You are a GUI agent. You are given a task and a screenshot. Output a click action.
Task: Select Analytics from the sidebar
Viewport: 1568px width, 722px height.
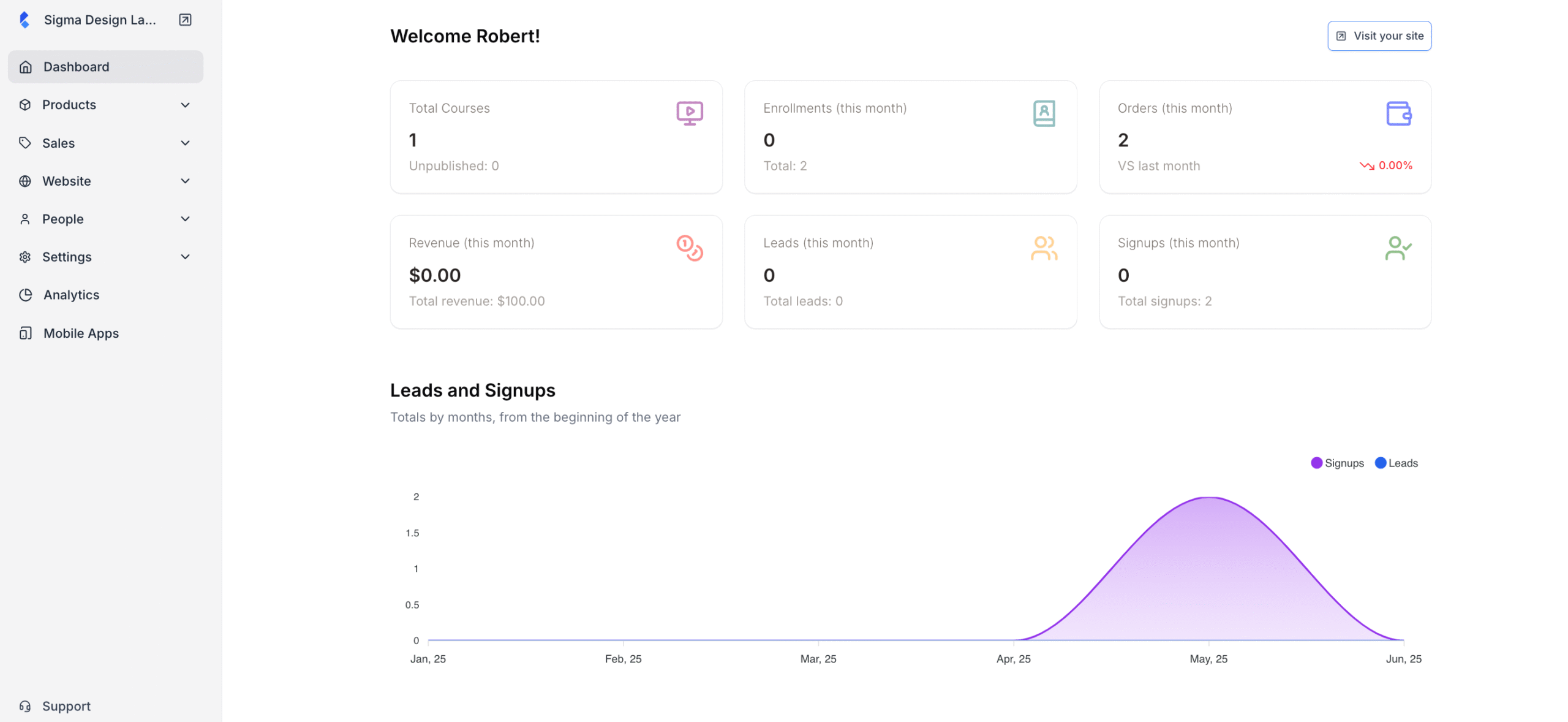70,295
